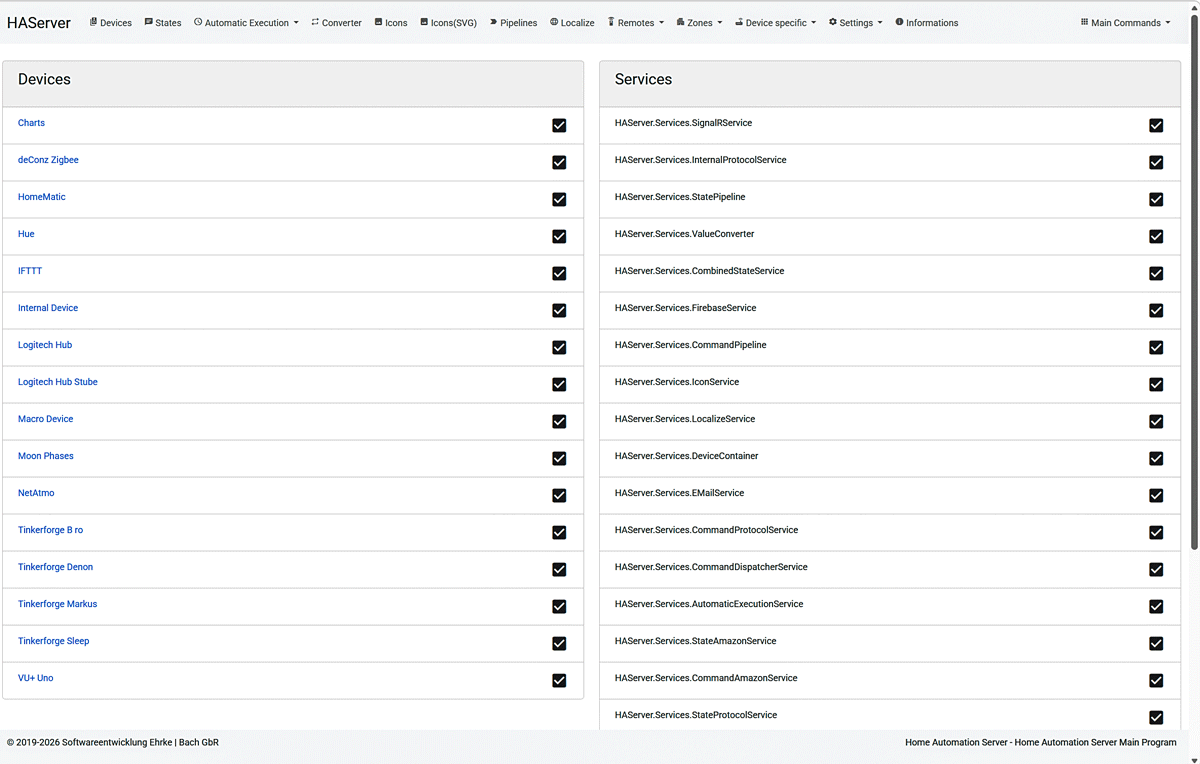The height and width of the screenshot is (764, 1200).
Task: Click the Device specific icon
Action: (739, 22)
